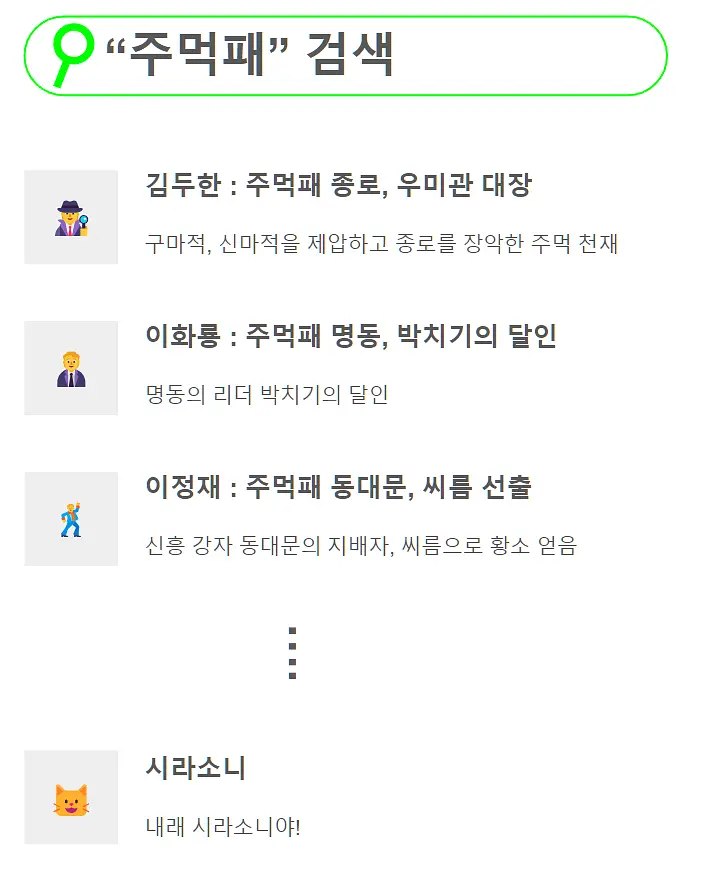Select the gray thumbnail box beside 이정재
The height and width of the screenshot is (881, 707).
click(x=71, y=519)
